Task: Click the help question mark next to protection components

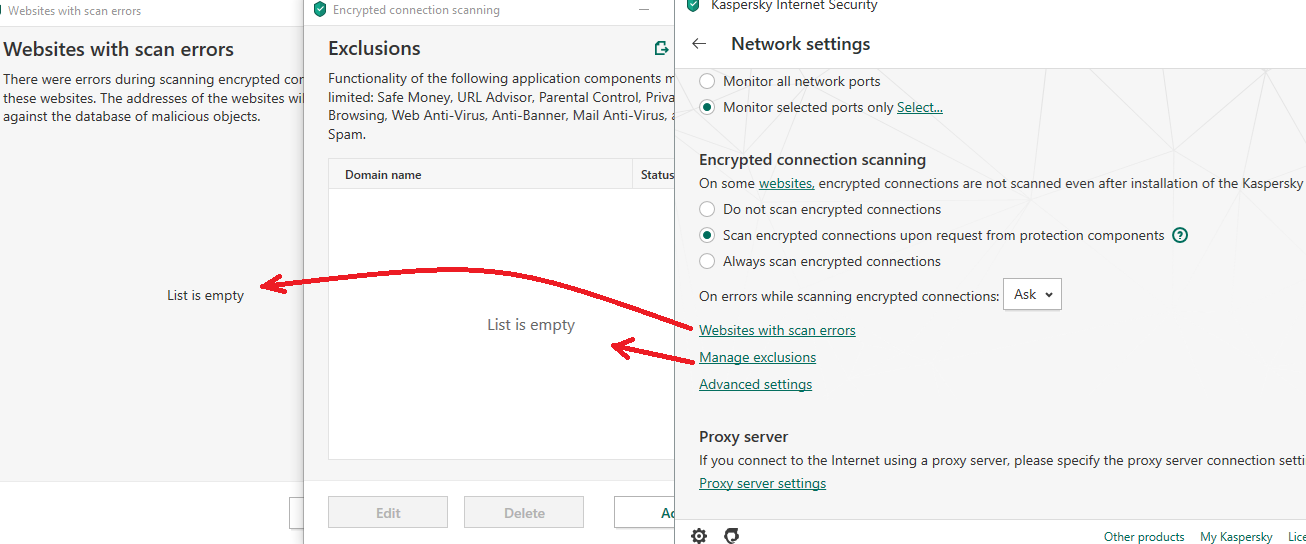Action: tap(1180, 236)
